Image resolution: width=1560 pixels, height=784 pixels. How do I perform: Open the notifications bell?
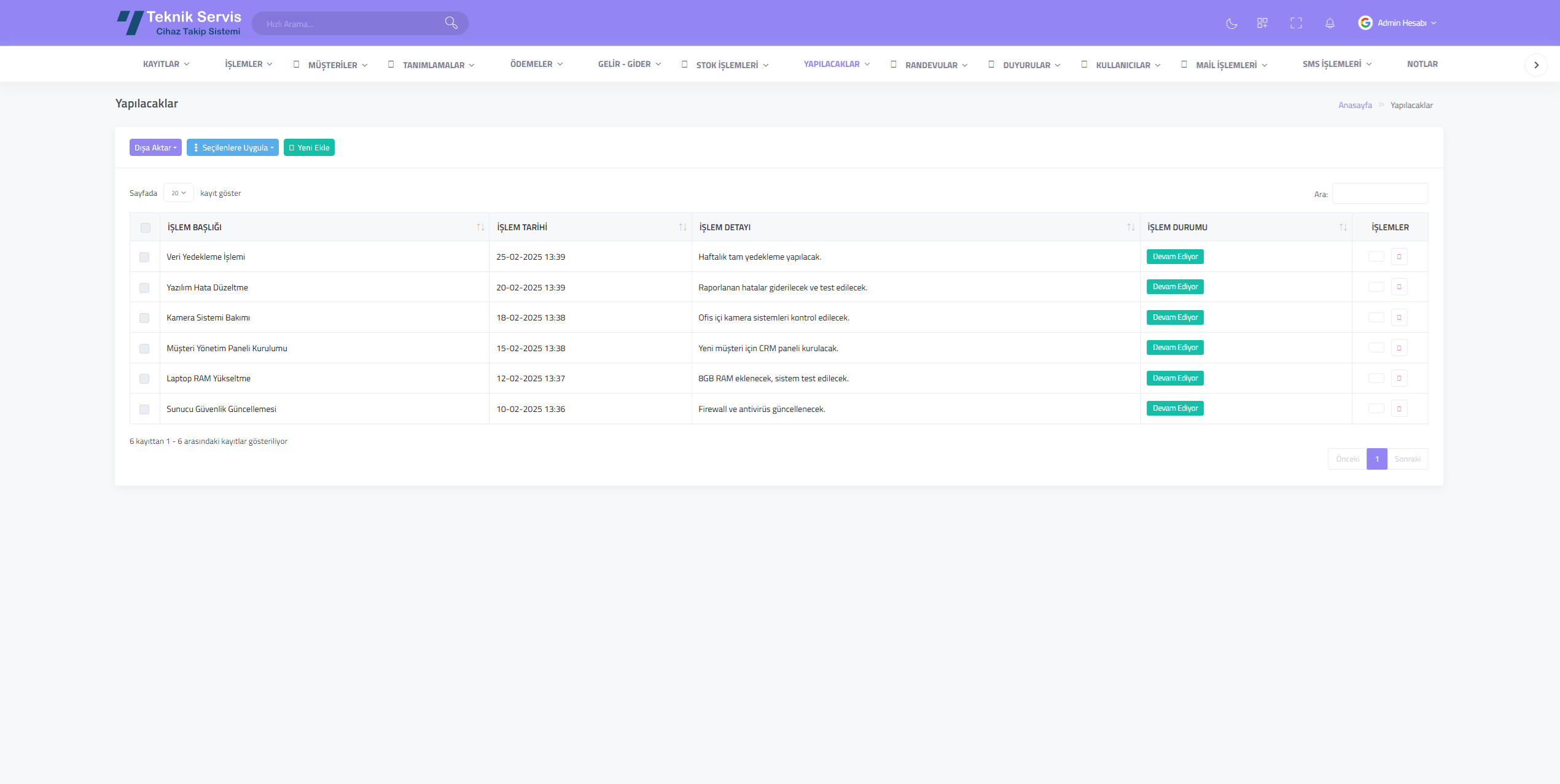pyautogui.click(x=1330, y=23)
